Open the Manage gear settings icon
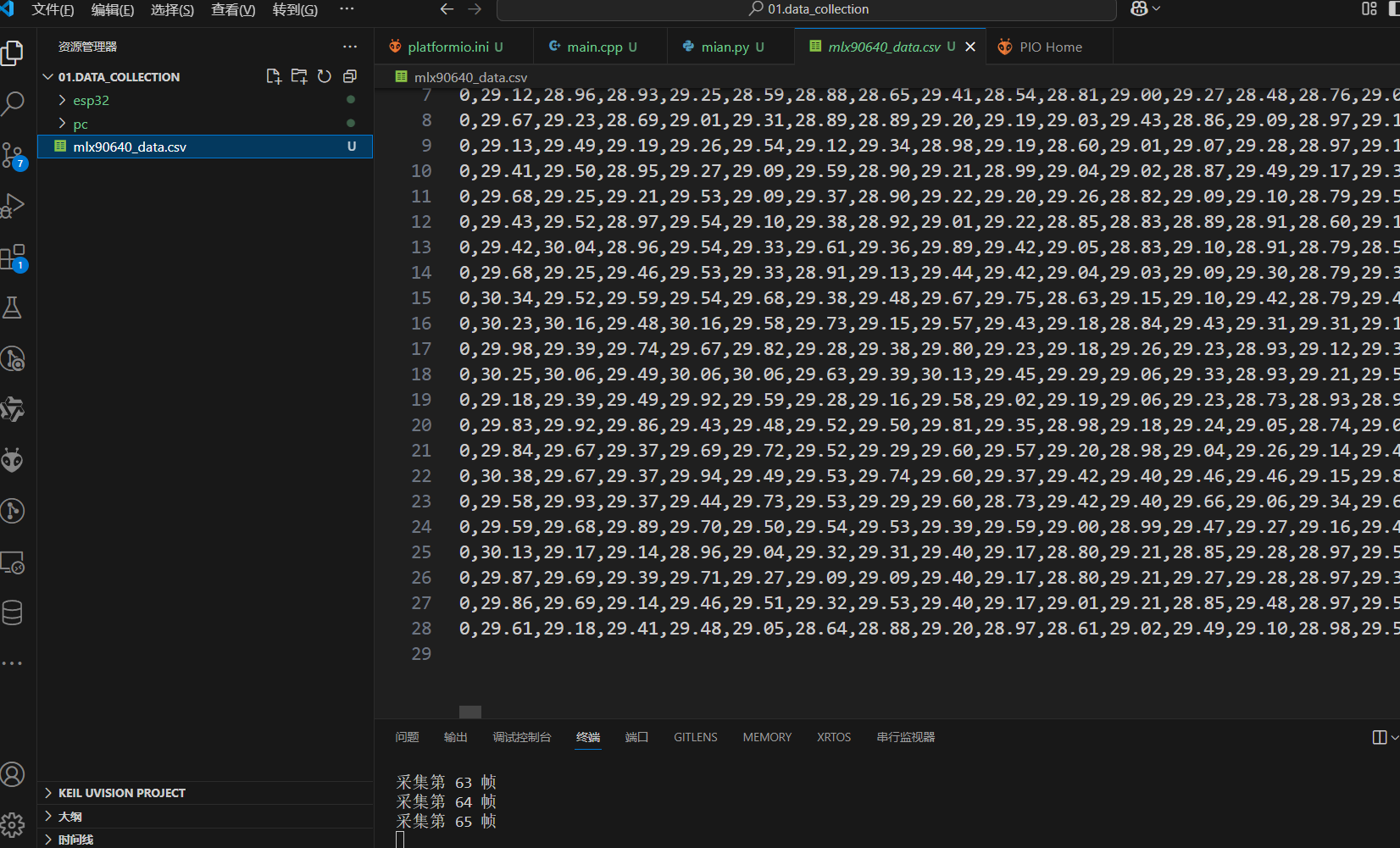 [x=13, y=824]
